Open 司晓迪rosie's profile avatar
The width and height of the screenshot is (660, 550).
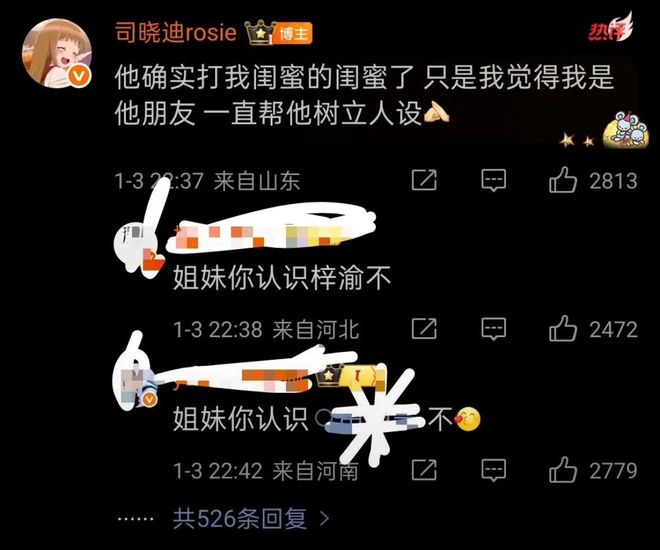(x=57, y=53)
